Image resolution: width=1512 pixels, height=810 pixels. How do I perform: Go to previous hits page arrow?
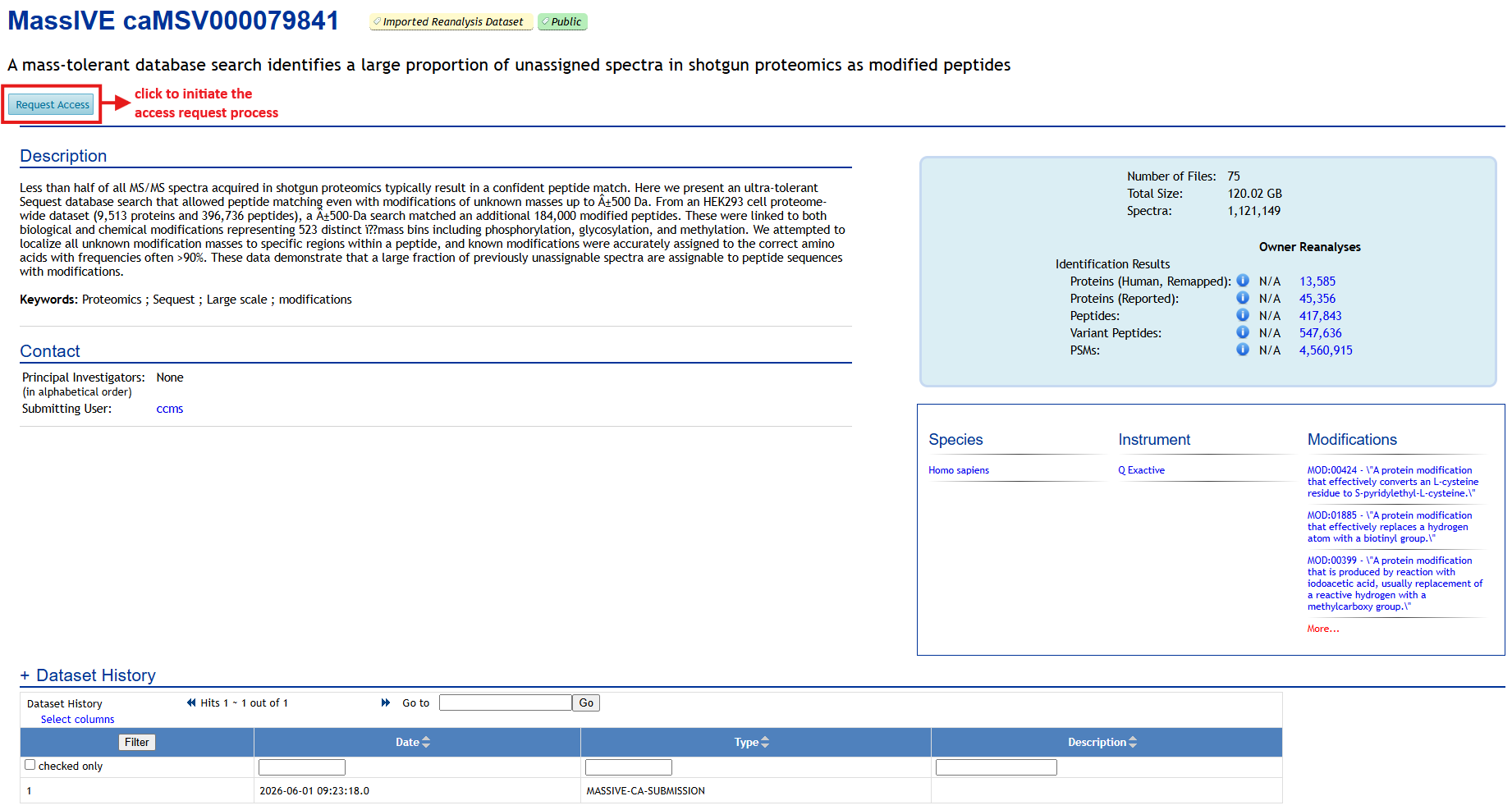(x=191, y=702)
